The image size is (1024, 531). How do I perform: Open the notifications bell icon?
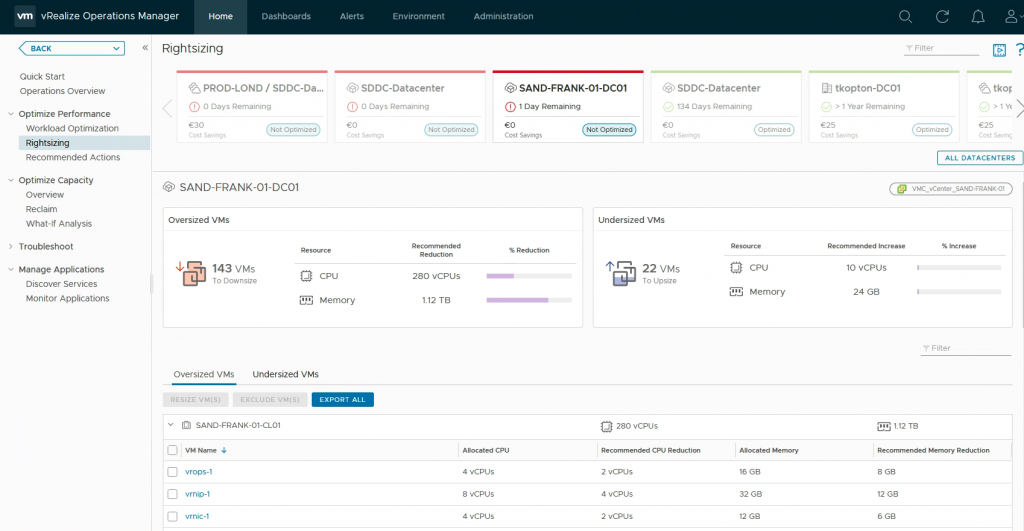[978, 16]
